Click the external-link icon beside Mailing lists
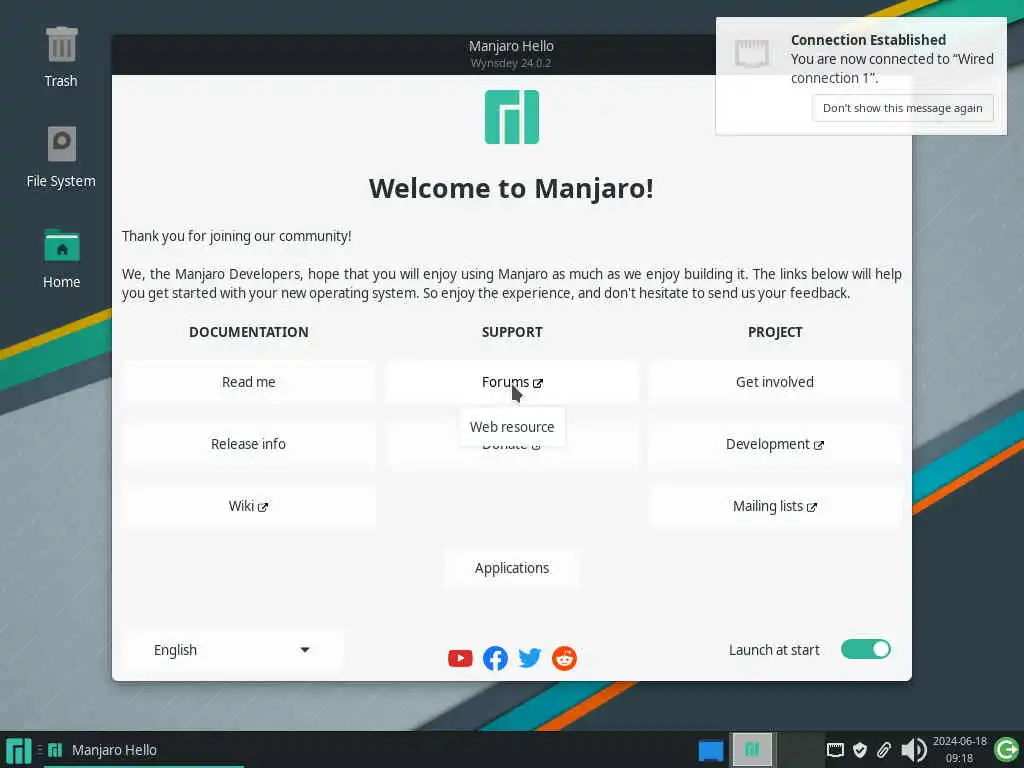 [812, 507]
